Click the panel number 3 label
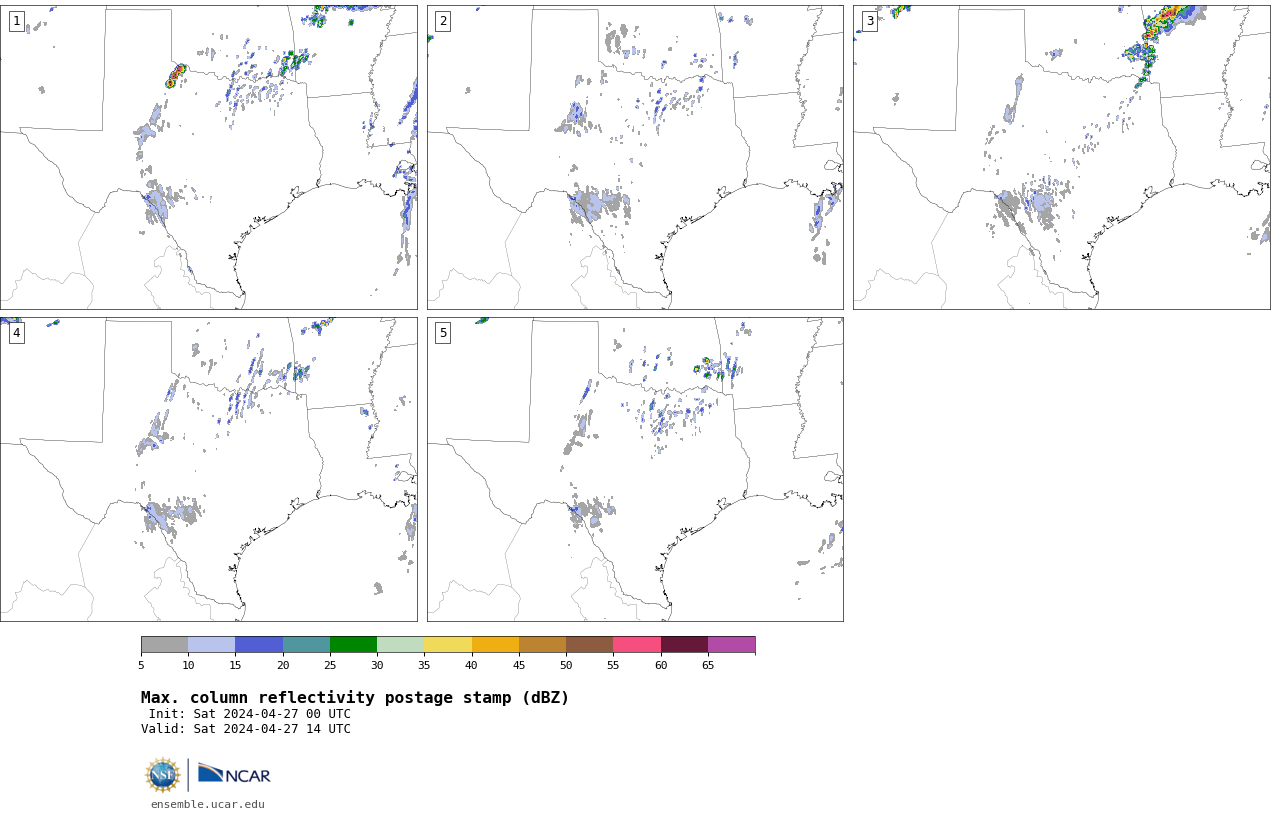The height and width of the screenshot is (815, 1280). (x=870, y=21)
